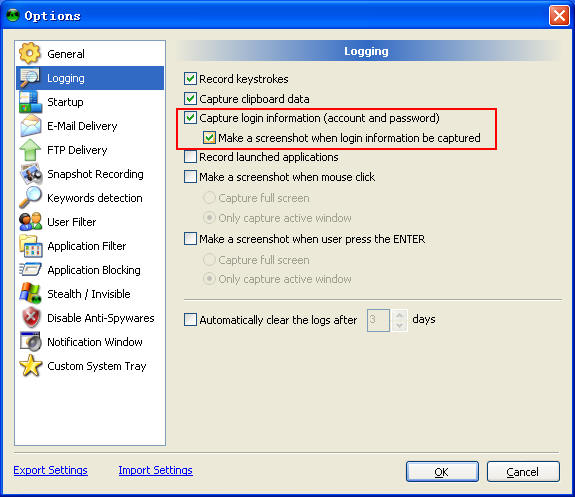
Task: Open the Disable Anti-Spywares shield icon
Action: (x=31, y=318)
